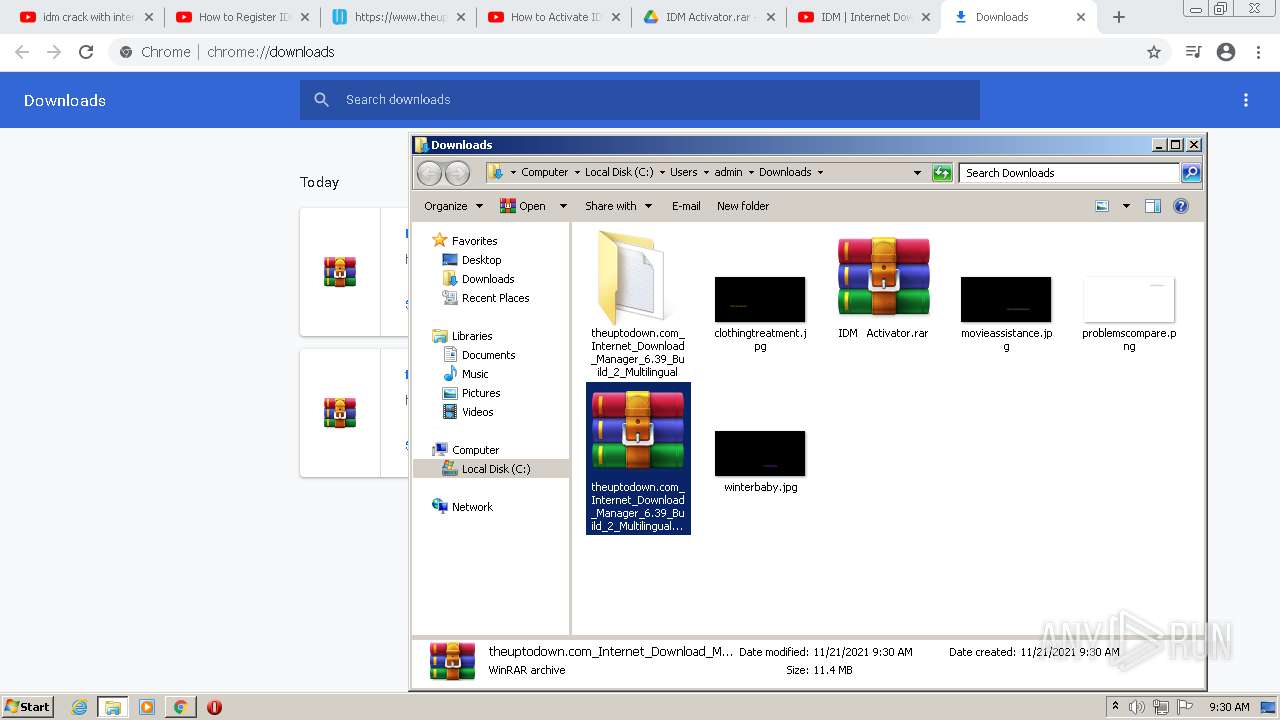The height and width of the screenshot is (720, 1280).
Task: Click the Start button
Action: point(27,706)
